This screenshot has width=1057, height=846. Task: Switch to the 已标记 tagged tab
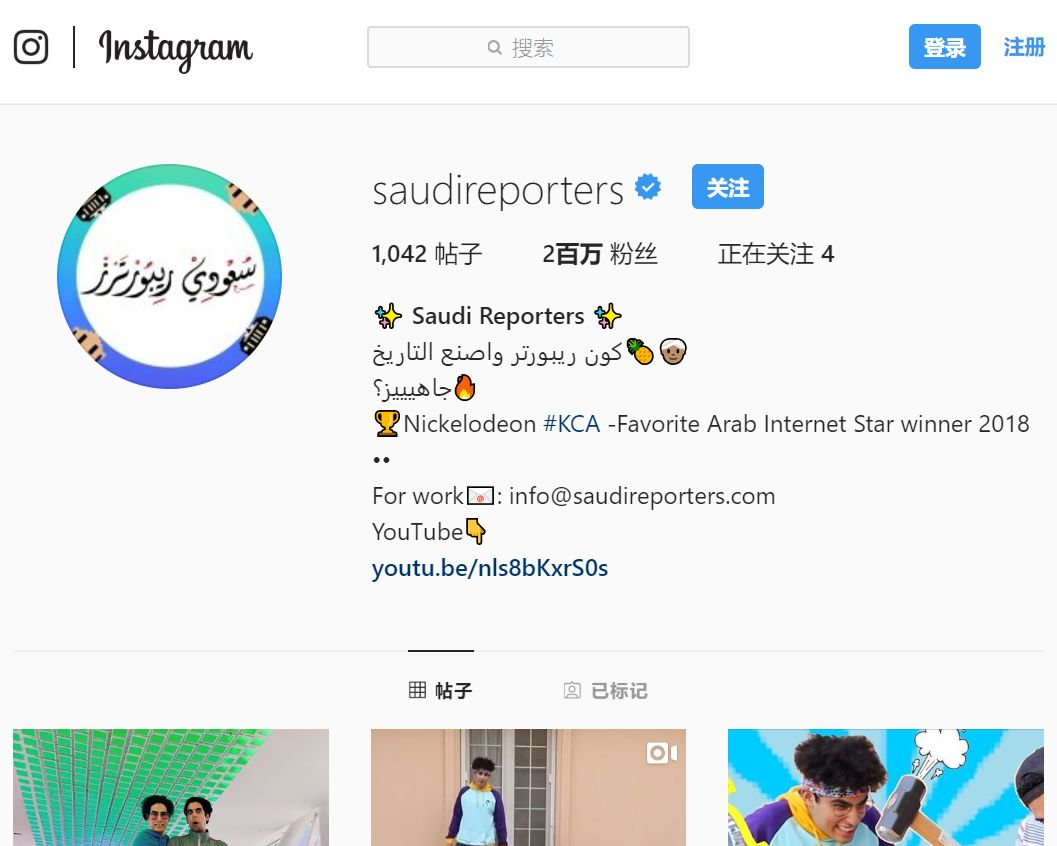point(605,690)
